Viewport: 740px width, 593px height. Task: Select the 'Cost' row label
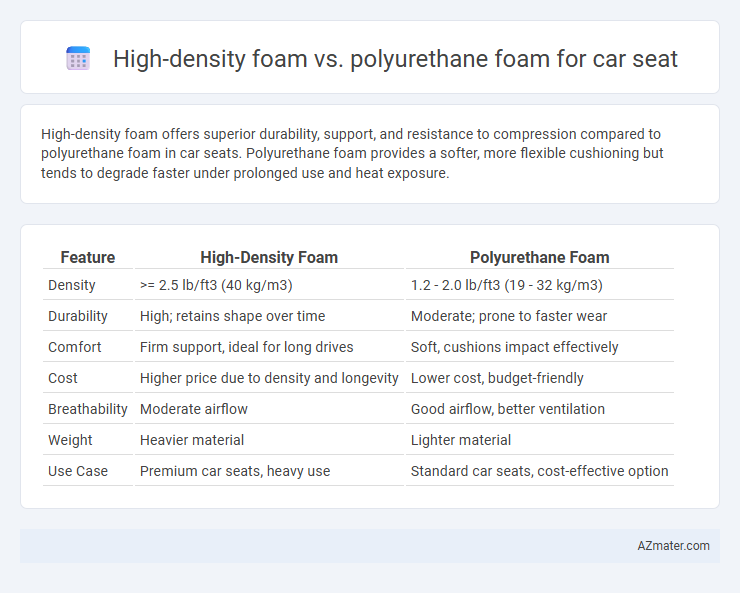[x=63, y=378]
